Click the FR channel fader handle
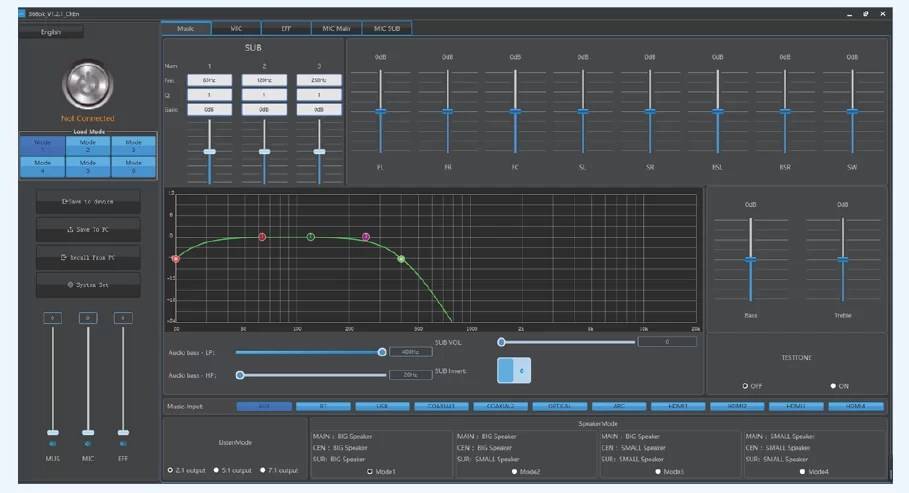Image resolution: width=909 pixels, height=493 pixels. point(448,111)
